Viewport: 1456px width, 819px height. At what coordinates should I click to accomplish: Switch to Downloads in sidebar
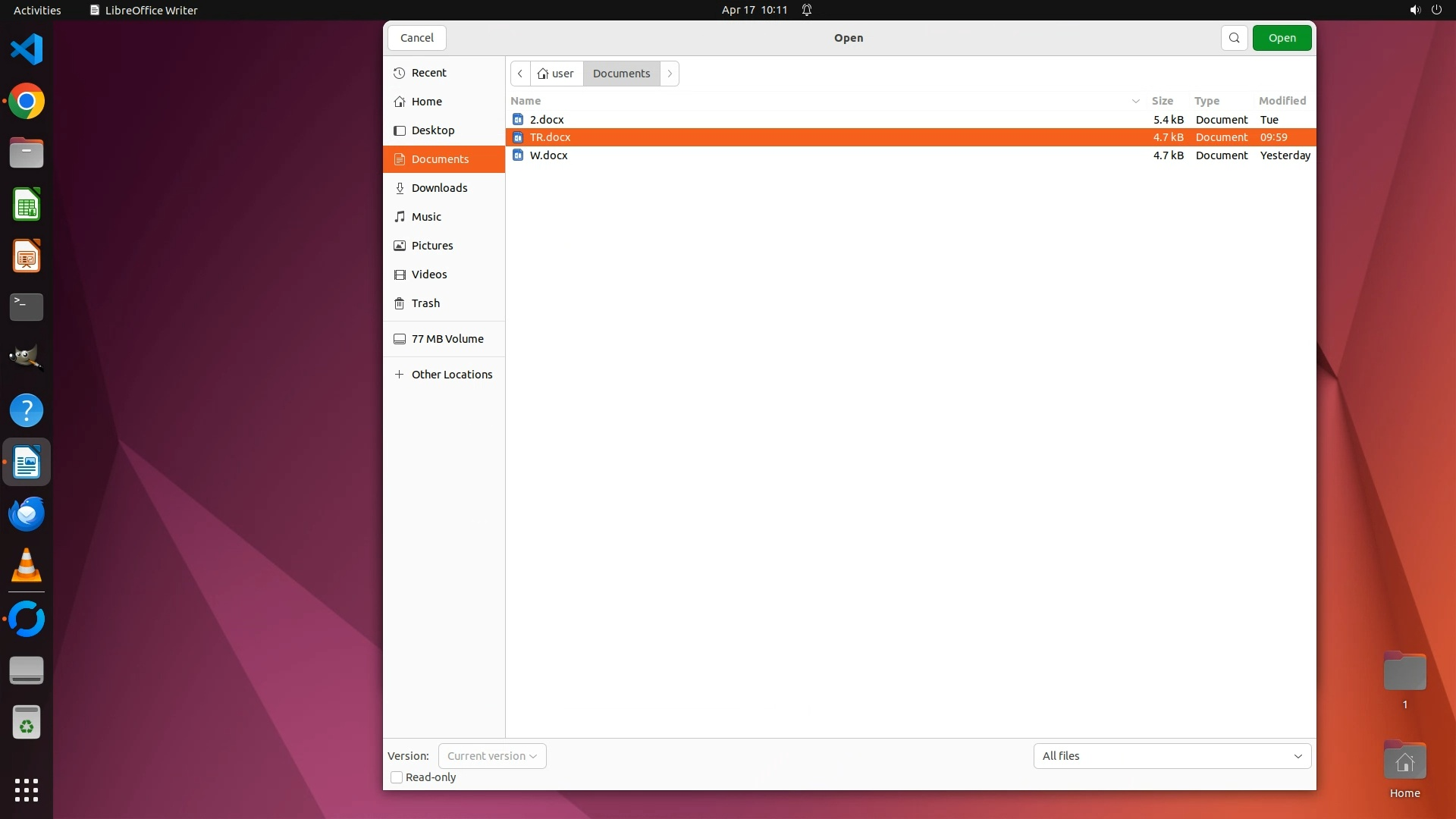[x=439, y=188]
